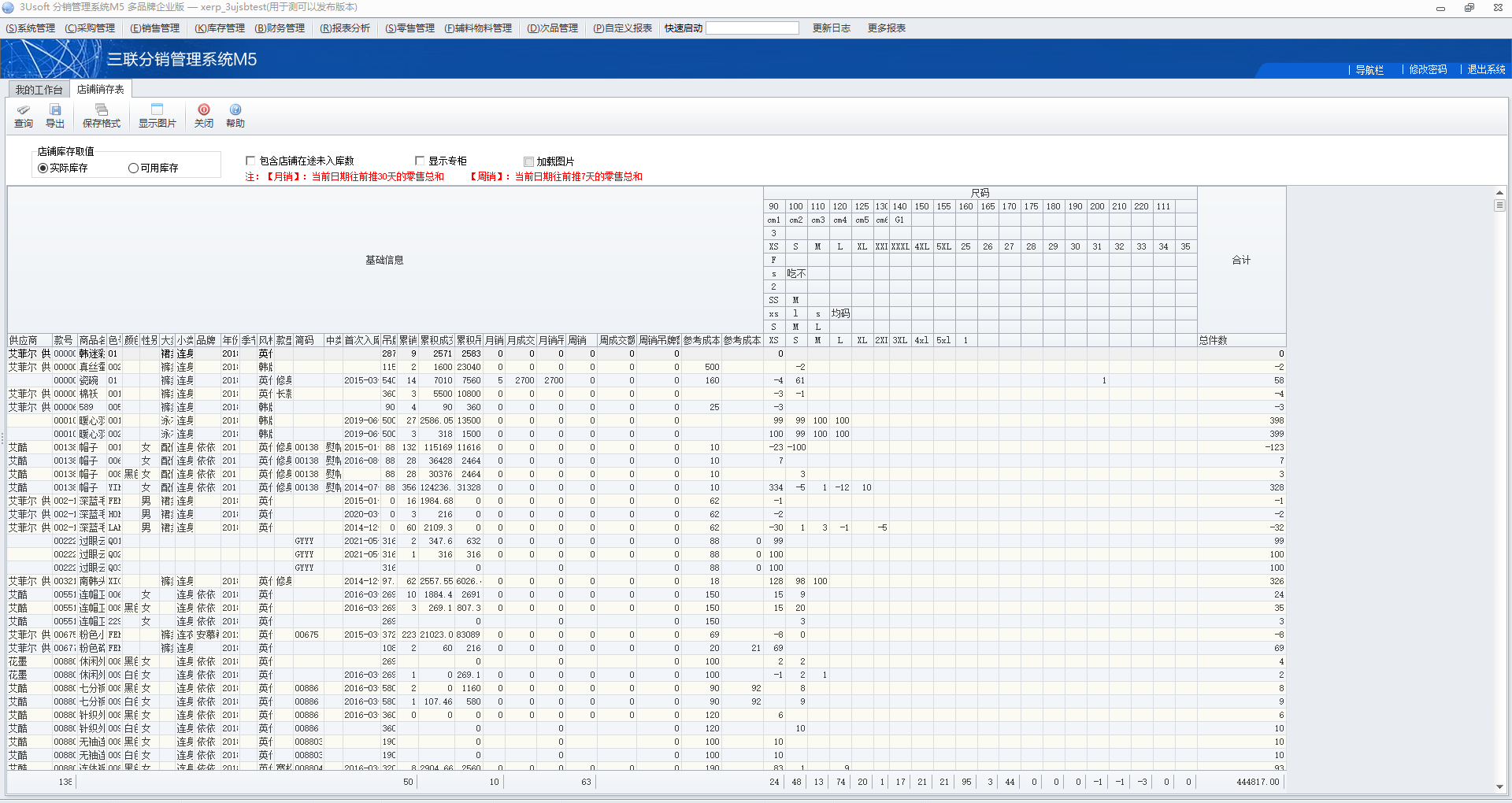
Task: Click the 帮助 (Help) toolbar icon
Action: (235, 116)
